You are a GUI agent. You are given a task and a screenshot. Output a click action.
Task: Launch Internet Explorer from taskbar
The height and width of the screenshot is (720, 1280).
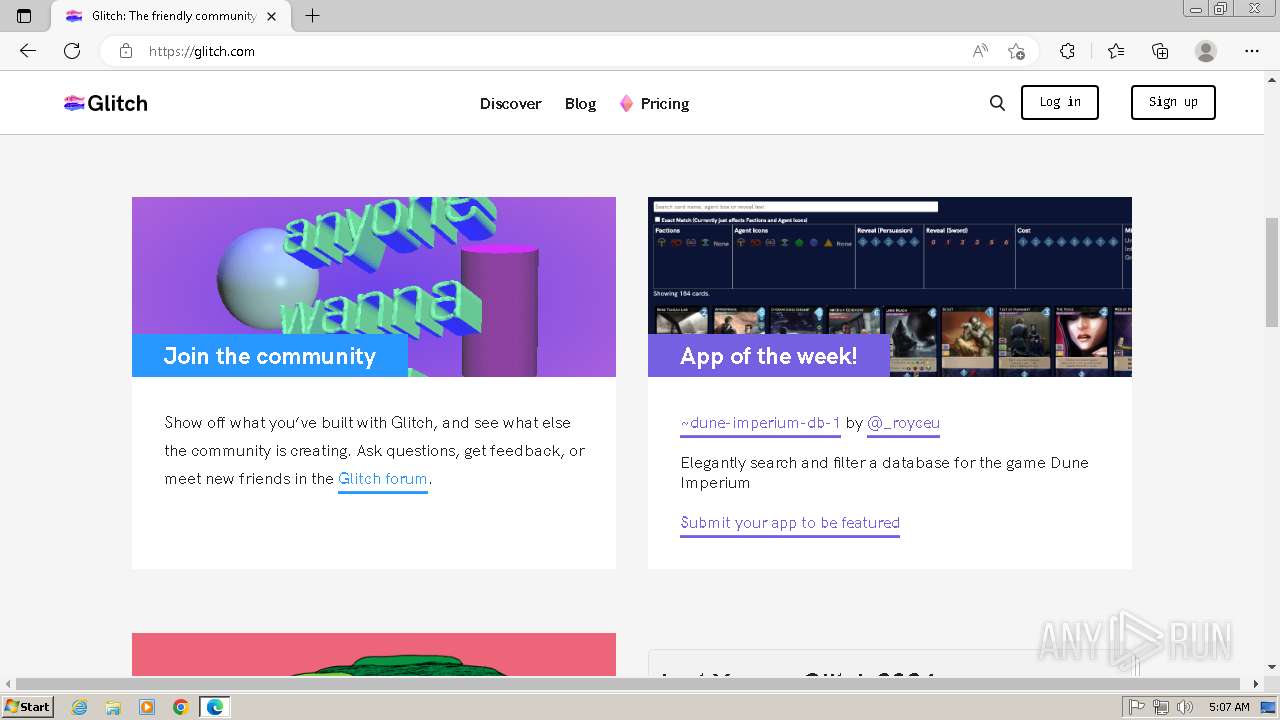point(80,707)
